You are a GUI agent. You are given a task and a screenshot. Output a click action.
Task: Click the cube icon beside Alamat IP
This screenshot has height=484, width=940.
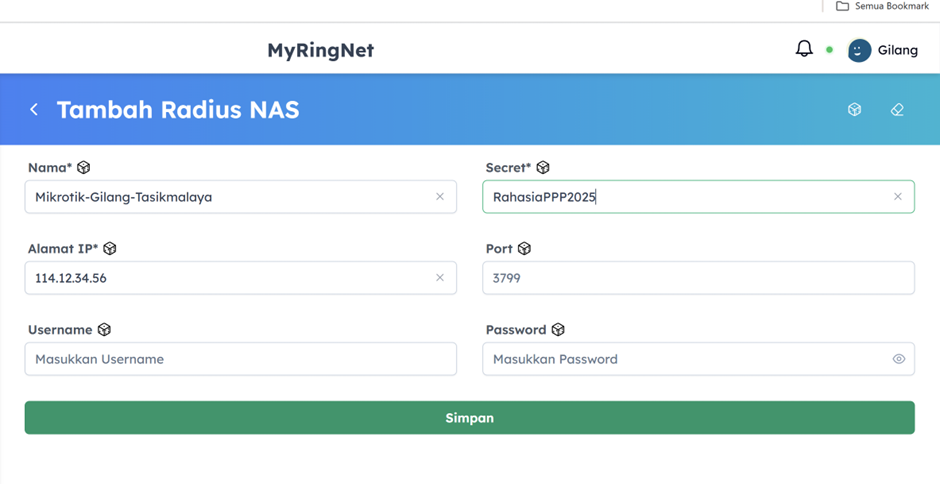(x=110, y=249)
